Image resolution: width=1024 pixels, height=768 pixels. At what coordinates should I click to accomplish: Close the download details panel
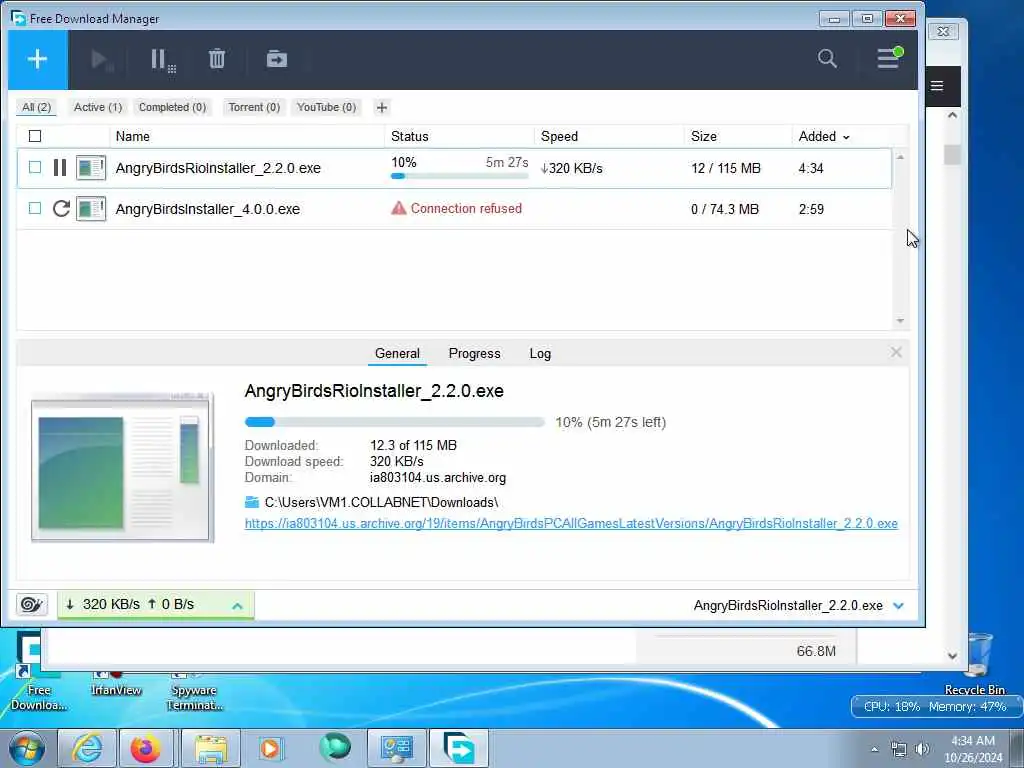(x=896, y=353)
